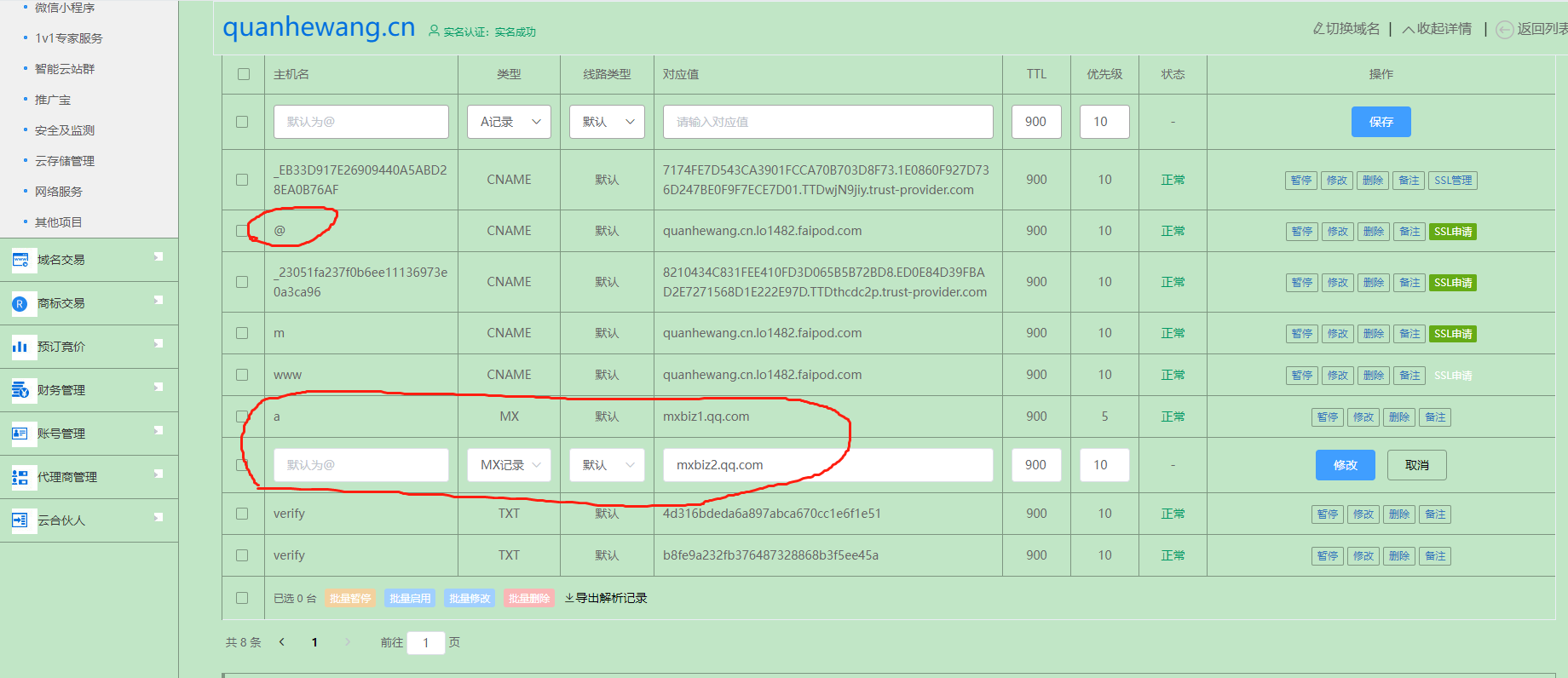Open the MX记录 type dropdown
The image size is (1568, 678).
tap(509, 465)
